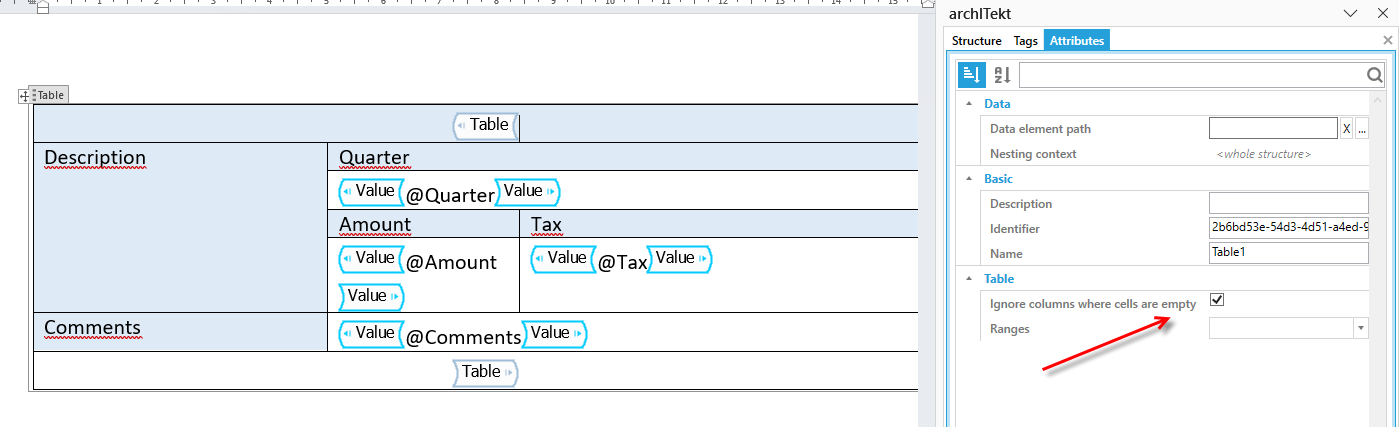Select closing Value tag after @Quarter
This screenshot has height=427, width=1399.
click(528, 191)
